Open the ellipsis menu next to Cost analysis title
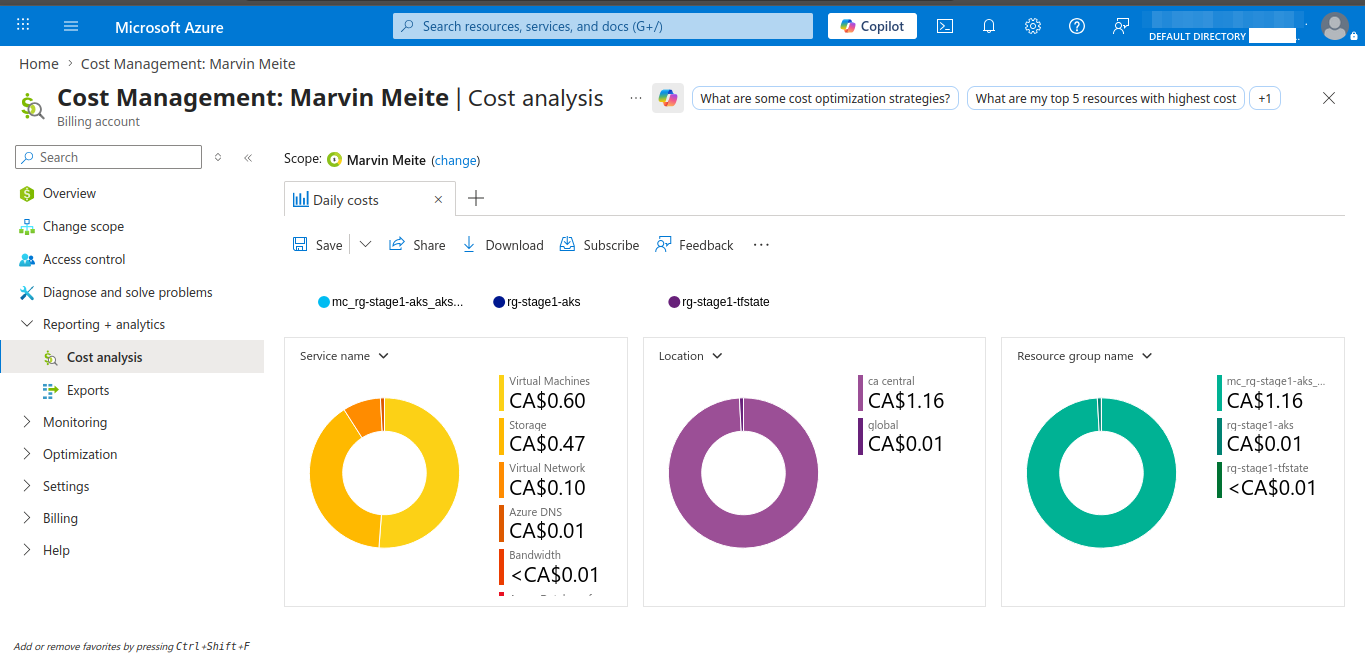 [x=636, y=98]
